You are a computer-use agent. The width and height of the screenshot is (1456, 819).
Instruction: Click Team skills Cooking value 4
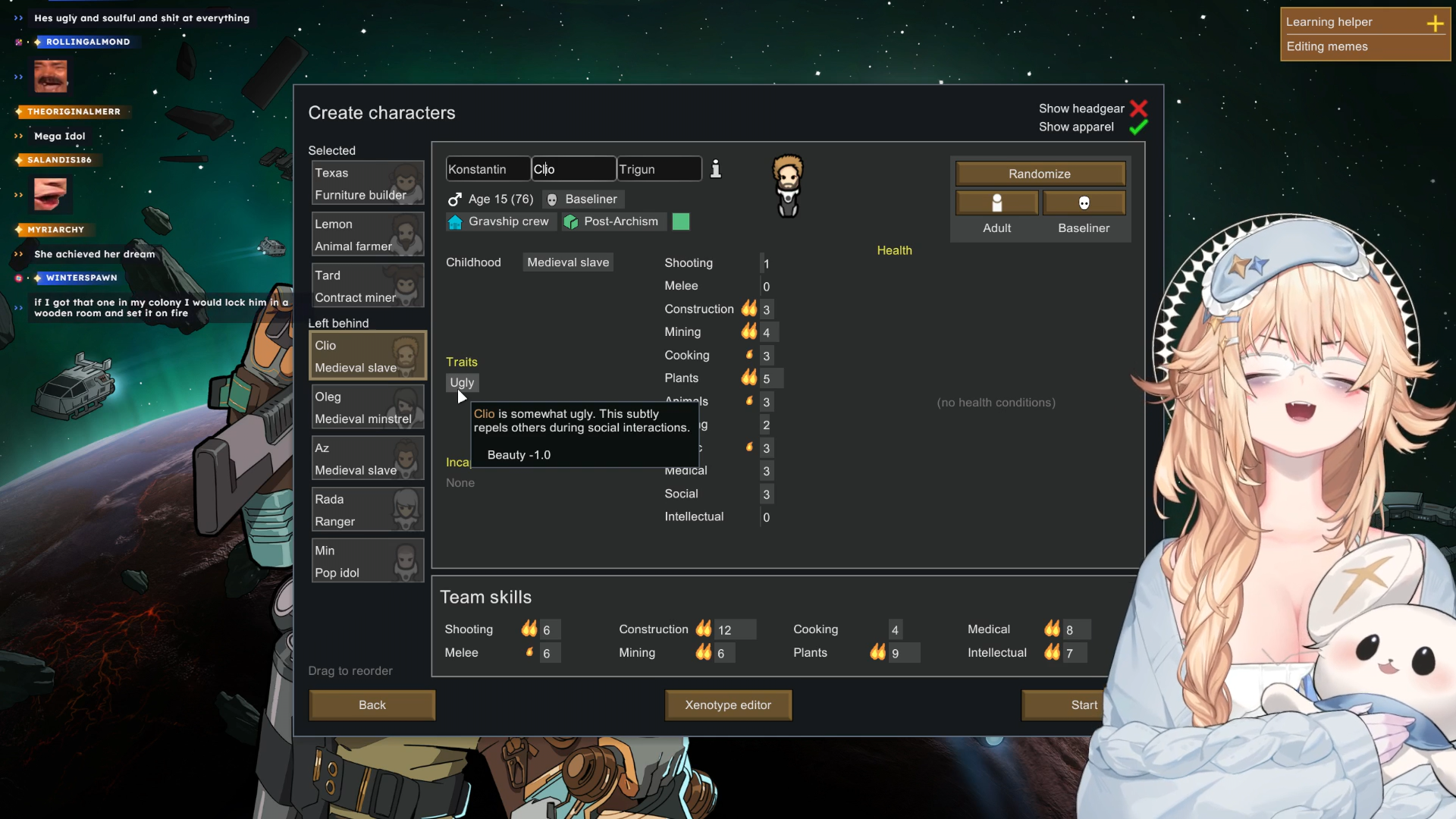tap(895, 630)
